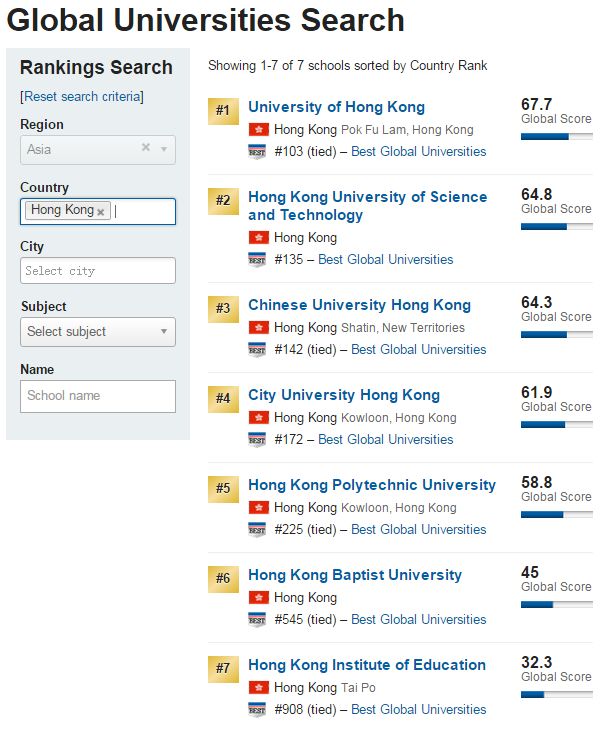Open the Region dropdown arrow
604x730 pixels.
tap(164, 149)
